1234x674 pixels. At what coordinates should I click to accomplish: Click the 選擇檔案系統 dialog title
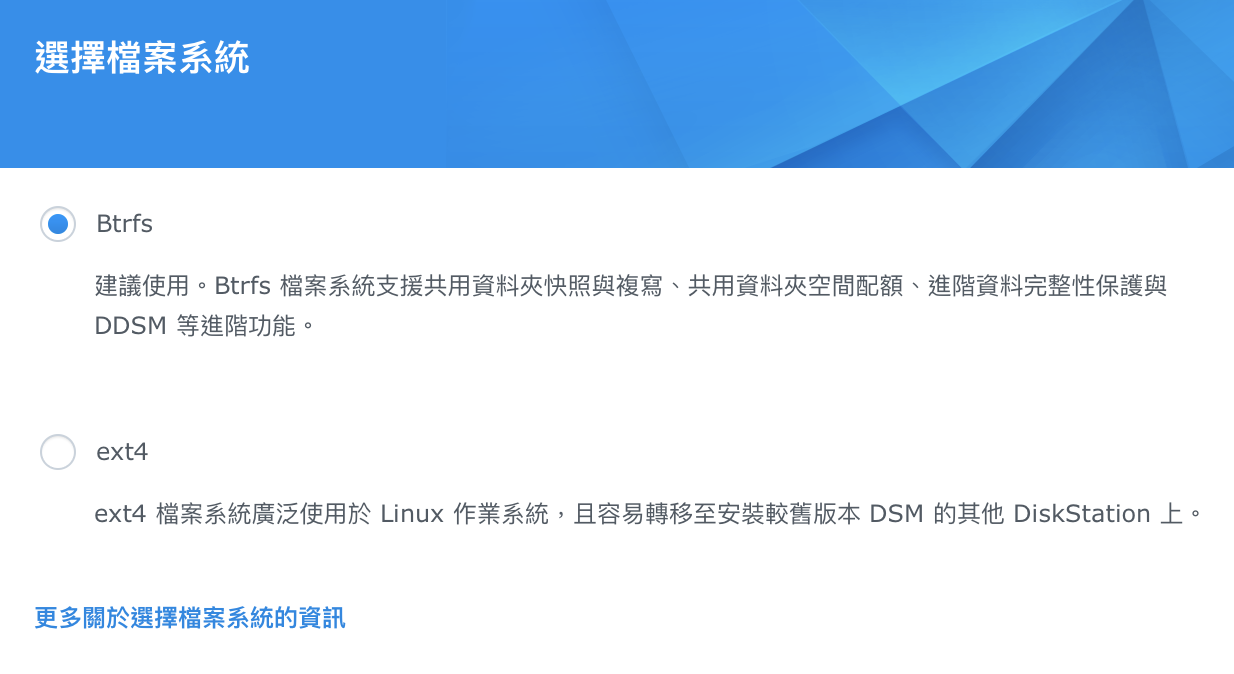142,59
